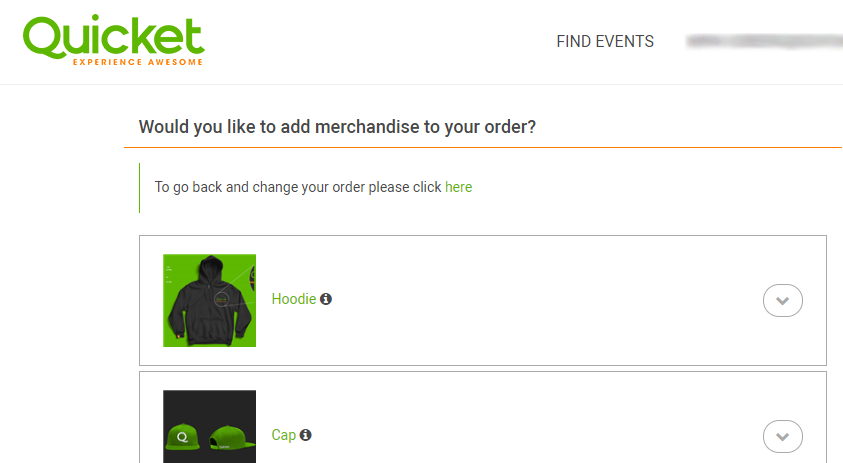Click the "To go back" instruction text

(297, 187)
